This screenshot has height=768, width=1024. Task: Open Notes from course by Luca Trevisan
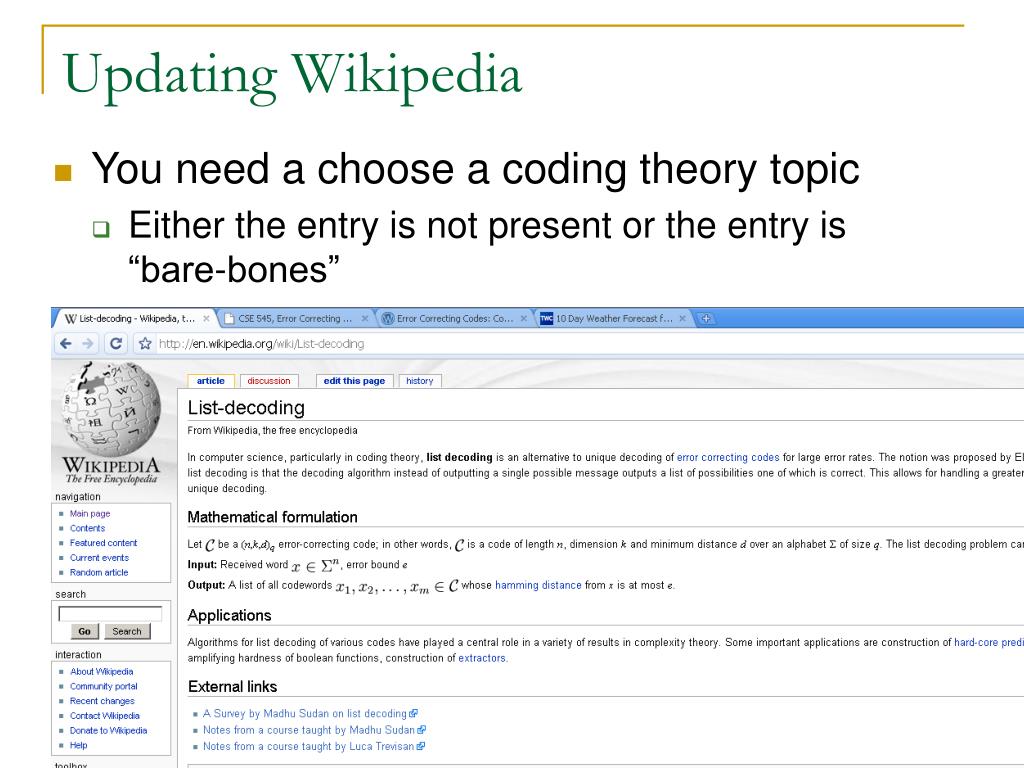308,746
